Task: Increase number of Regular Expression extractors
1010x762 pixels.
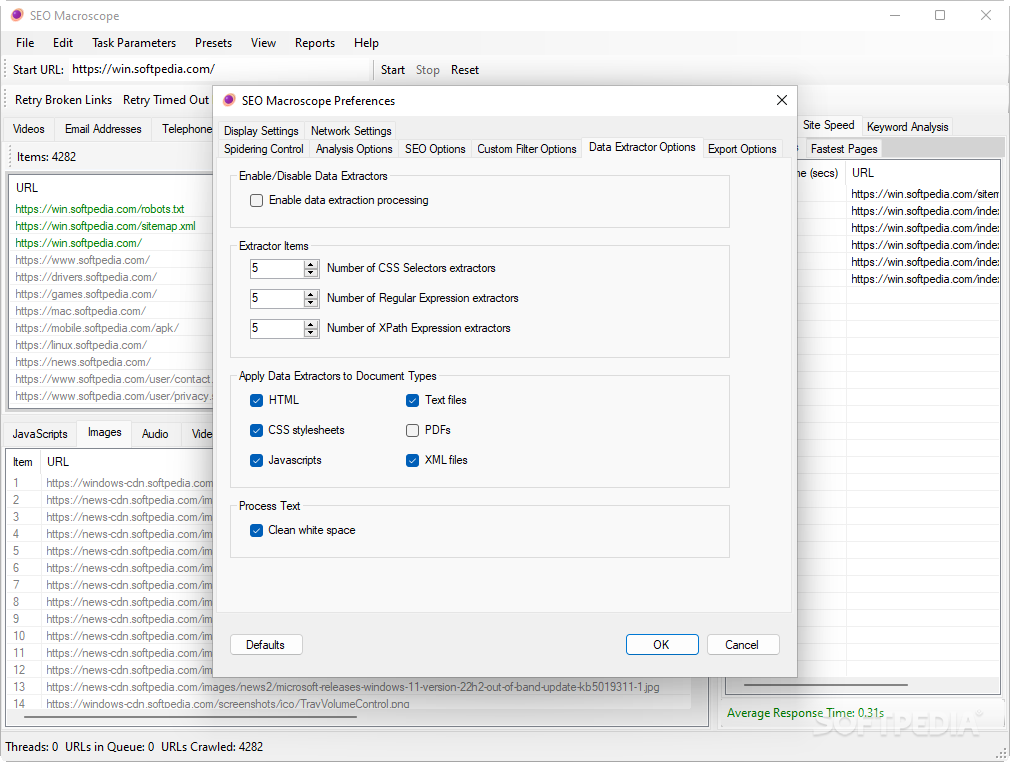Action: pyautogui.click(x=311, y=294)
